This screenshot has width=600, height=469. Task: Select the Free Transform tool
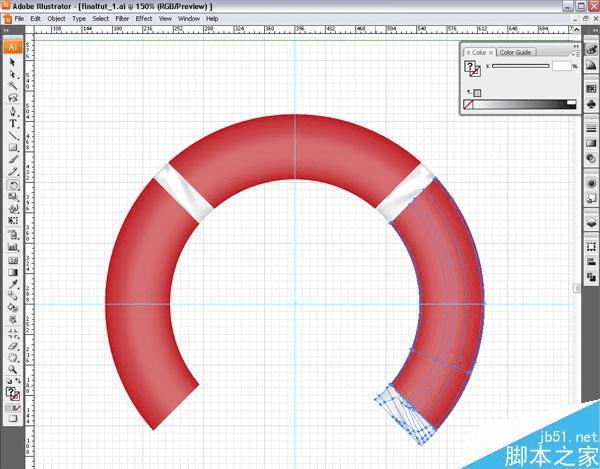[13, 221]
